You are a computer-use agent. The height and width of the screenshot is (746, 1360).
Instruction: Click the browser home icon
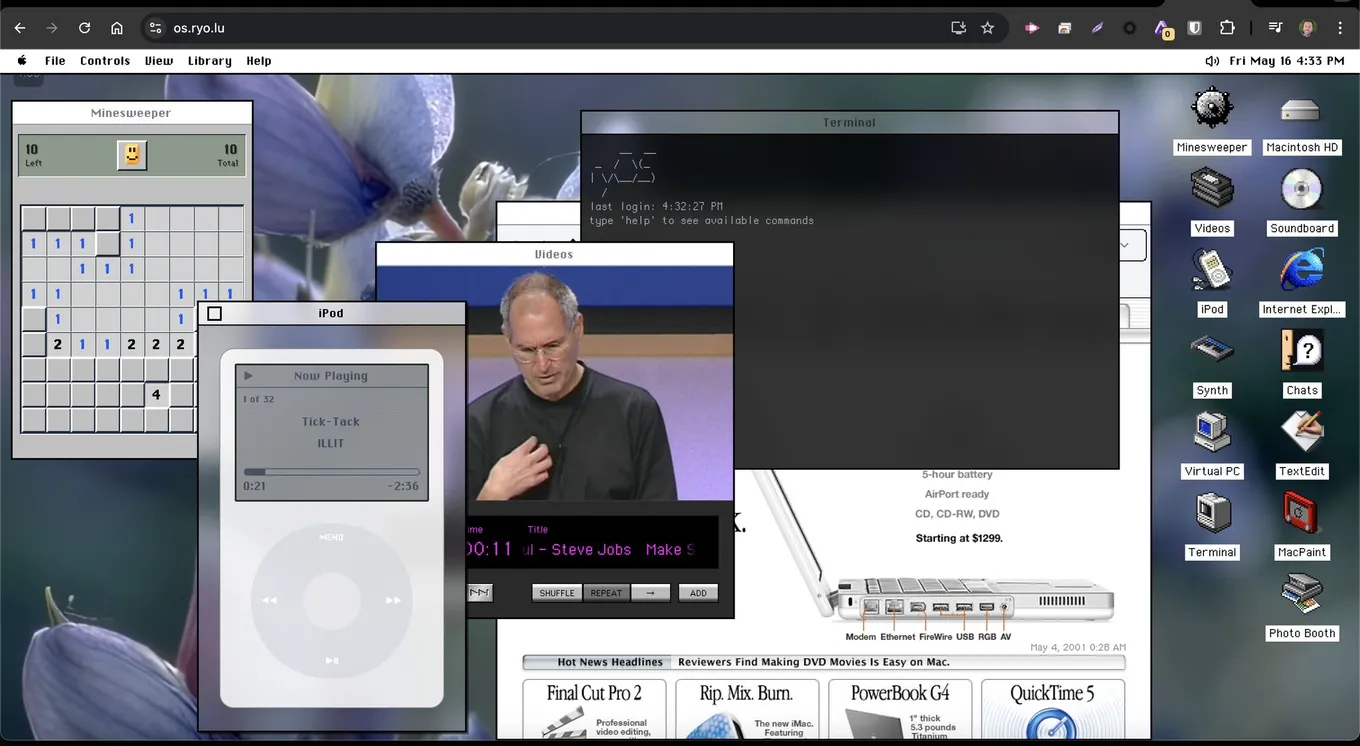[117, 28]
